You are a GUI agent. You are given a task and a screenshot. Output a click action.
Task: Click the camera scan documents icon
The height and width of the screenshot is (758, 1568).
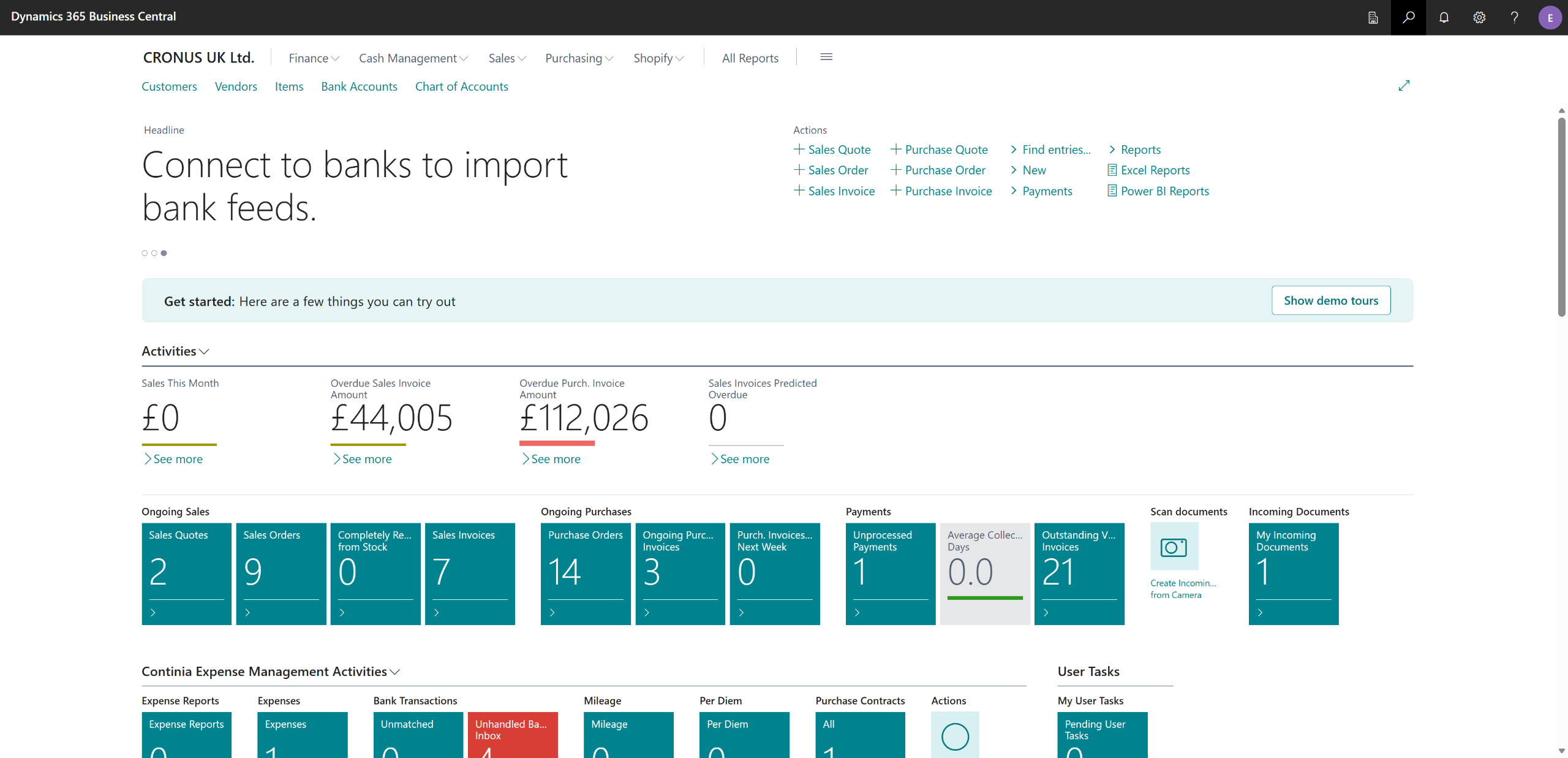[1174, 547]
